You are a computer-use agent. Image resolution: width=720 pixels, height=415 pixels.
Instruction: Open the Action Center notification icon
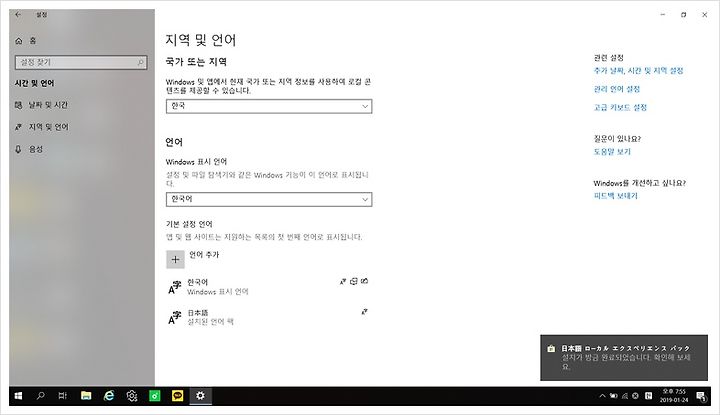[701, 396]
